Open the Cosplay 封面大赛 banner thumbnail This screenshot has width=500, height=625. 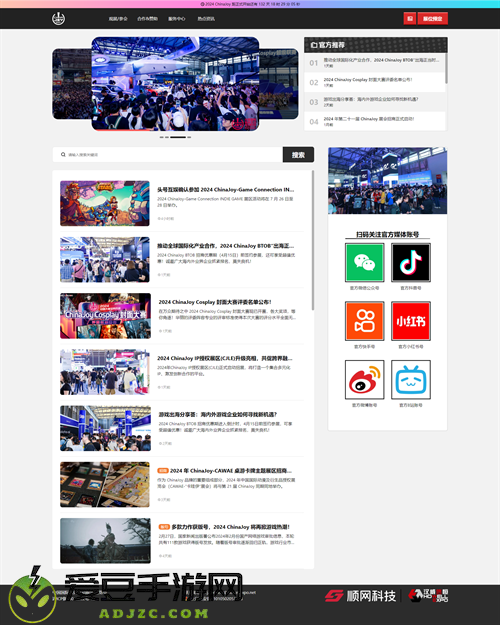pos(105,316)
